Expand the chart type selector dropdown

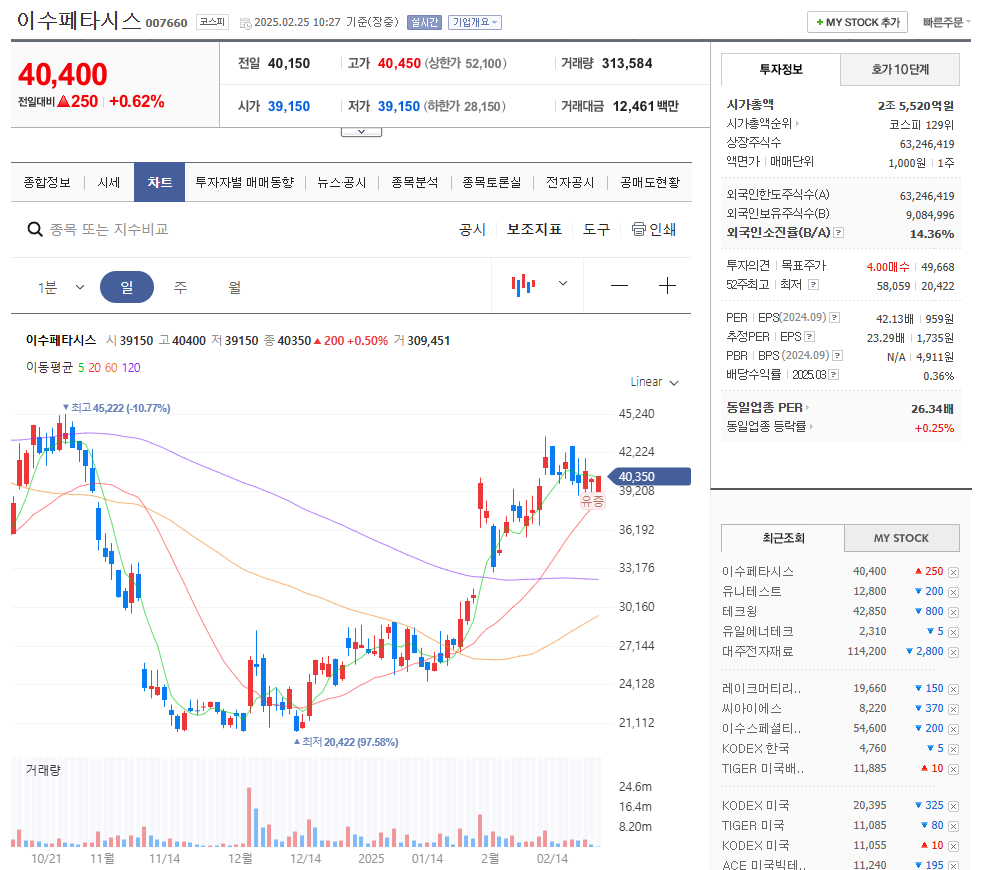click(x=561, y=285)
